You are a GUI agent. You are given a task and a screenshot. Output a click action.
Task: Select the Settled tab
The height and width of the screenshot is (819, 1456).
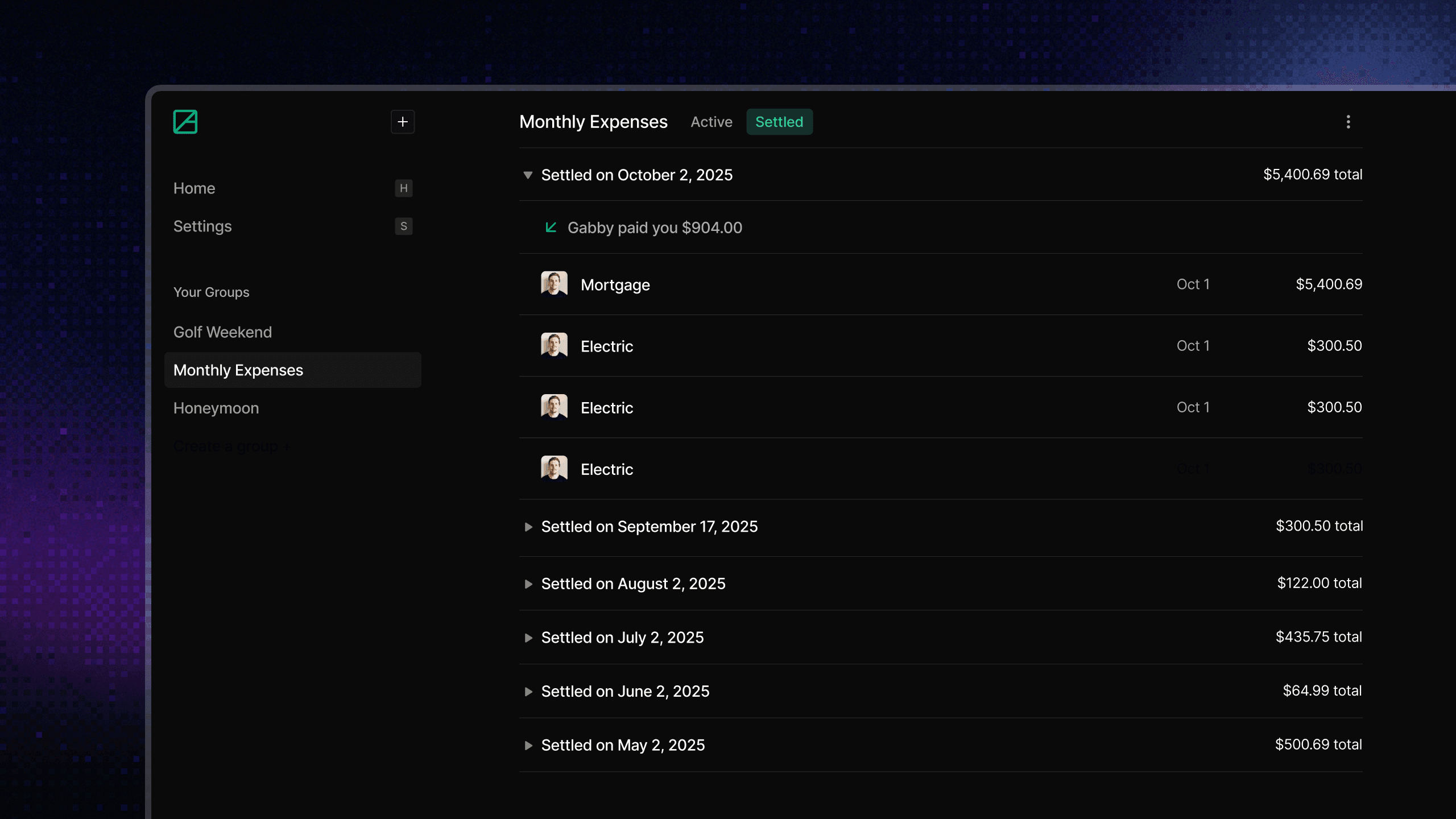point(779,122)
